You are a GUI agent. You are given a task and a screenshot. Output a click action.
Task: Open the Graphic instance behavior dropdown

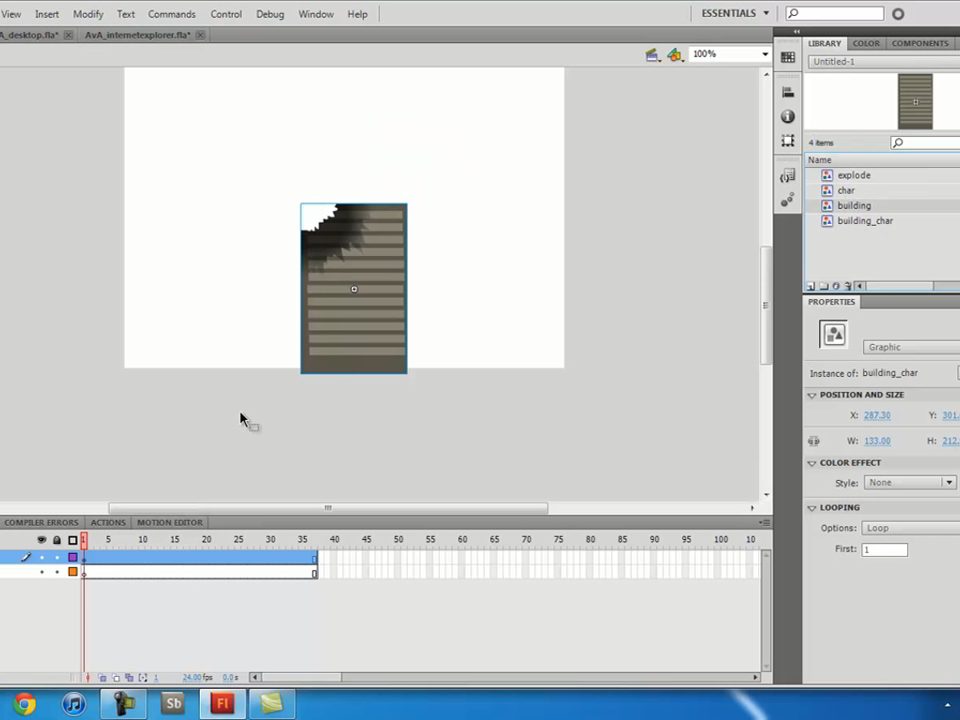(911, 347)
